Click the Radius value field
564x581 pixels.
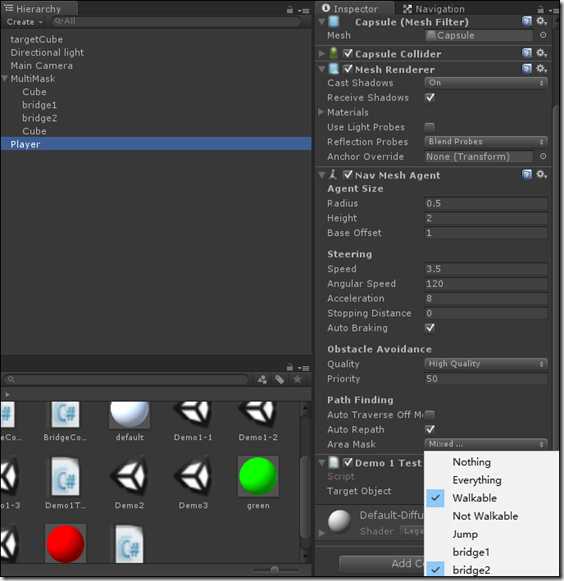(486, 203)
